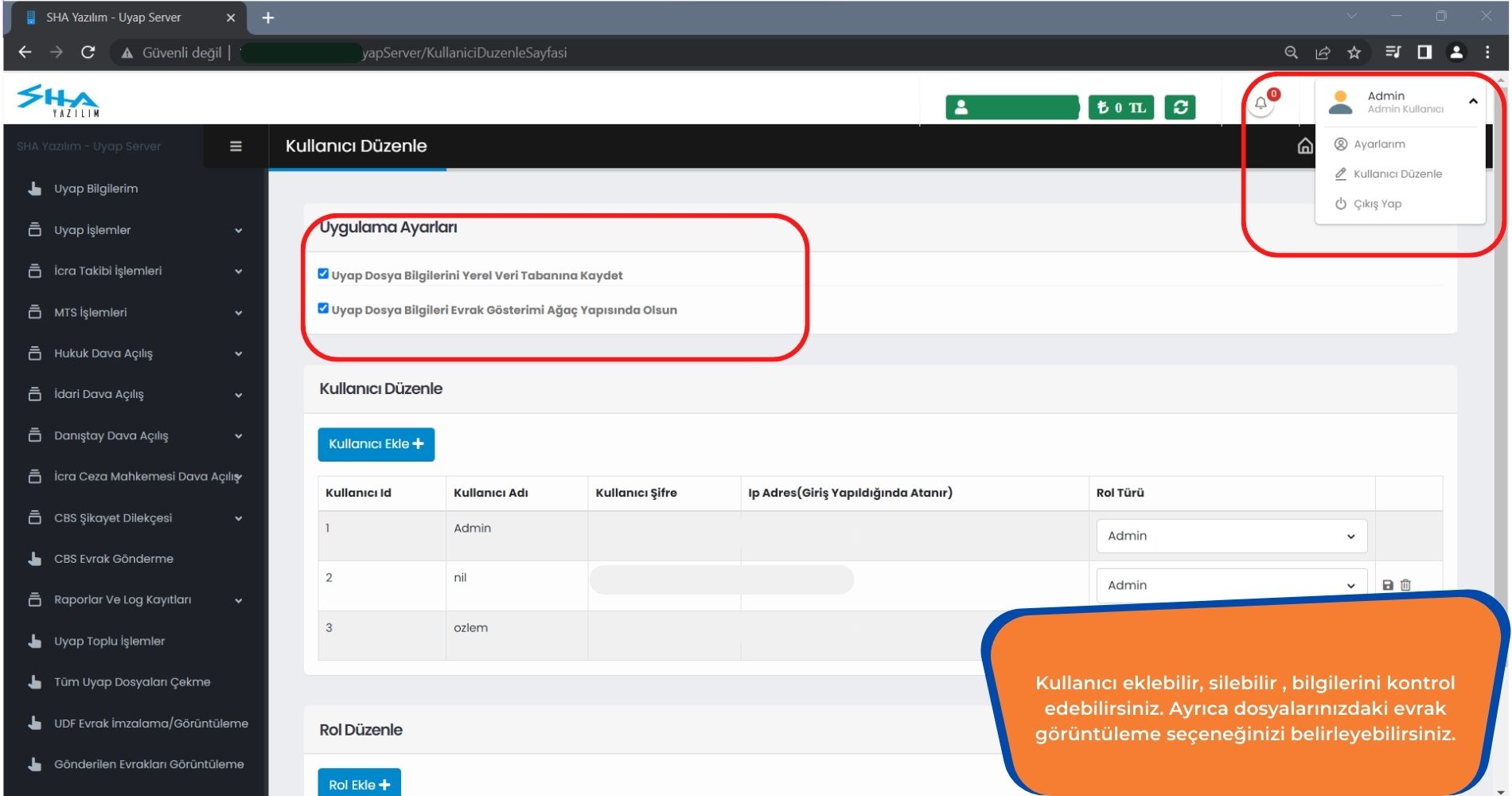Open Gönderilen Evrakları Görüntüleme
This screenshot has width=1512, height=796.
click(149, 764)
